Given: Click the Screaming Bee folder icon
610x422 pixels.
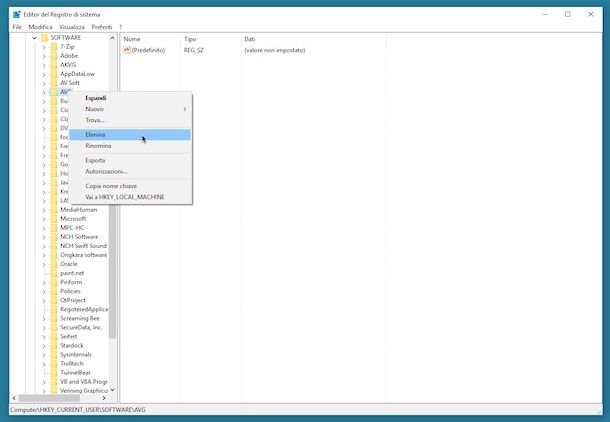Looking at the screenshot, I should pyautogui.click(x=54, y=318).
